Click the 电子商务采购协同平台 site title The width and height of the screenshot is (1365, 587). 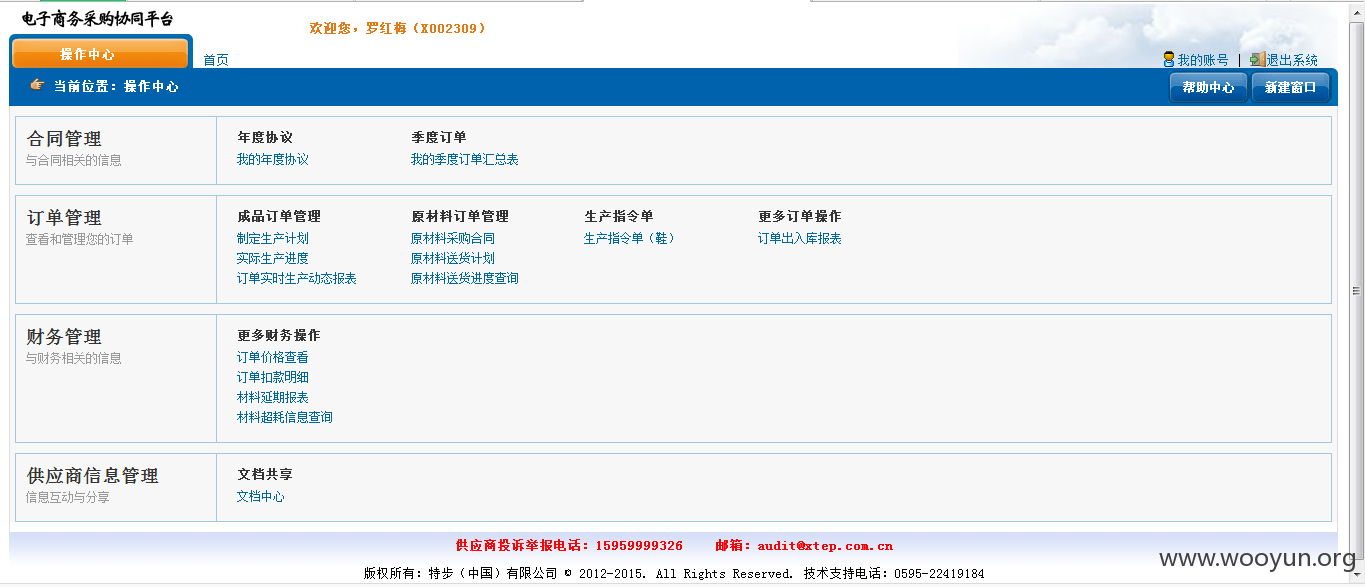97,19
